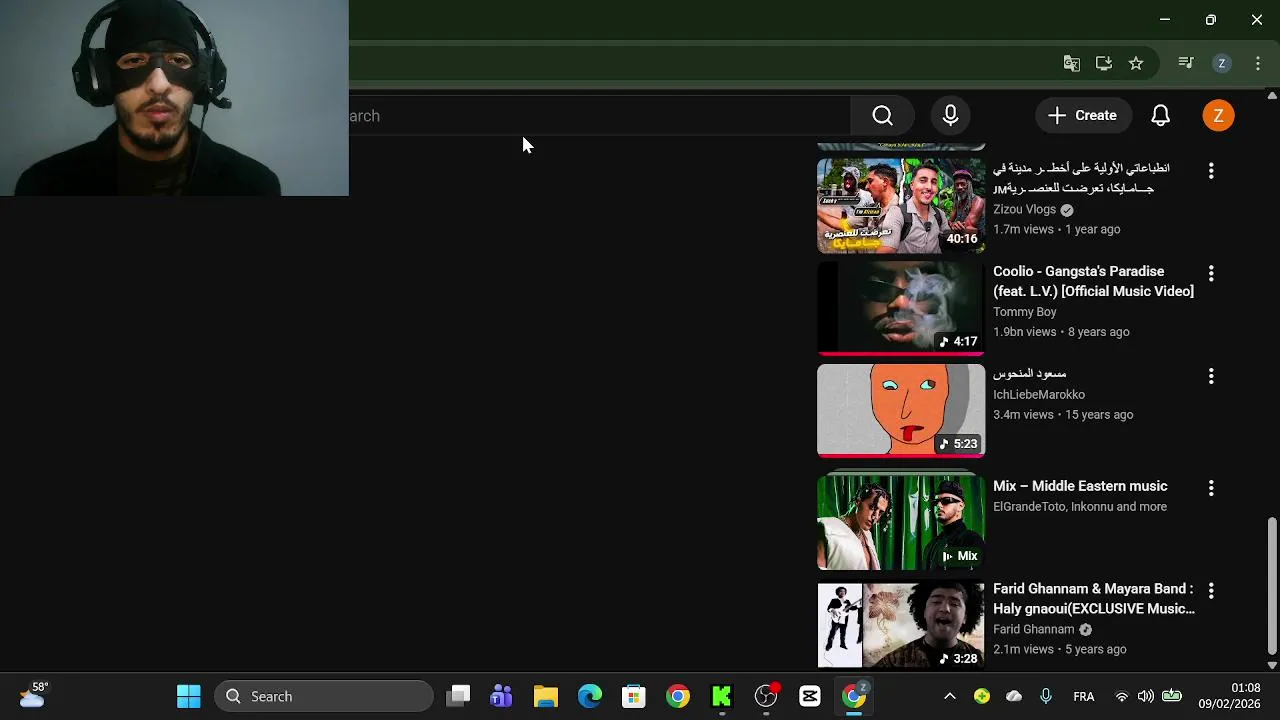Open the IchLiebeMarokko Arabic video title

pos(1029,374)
